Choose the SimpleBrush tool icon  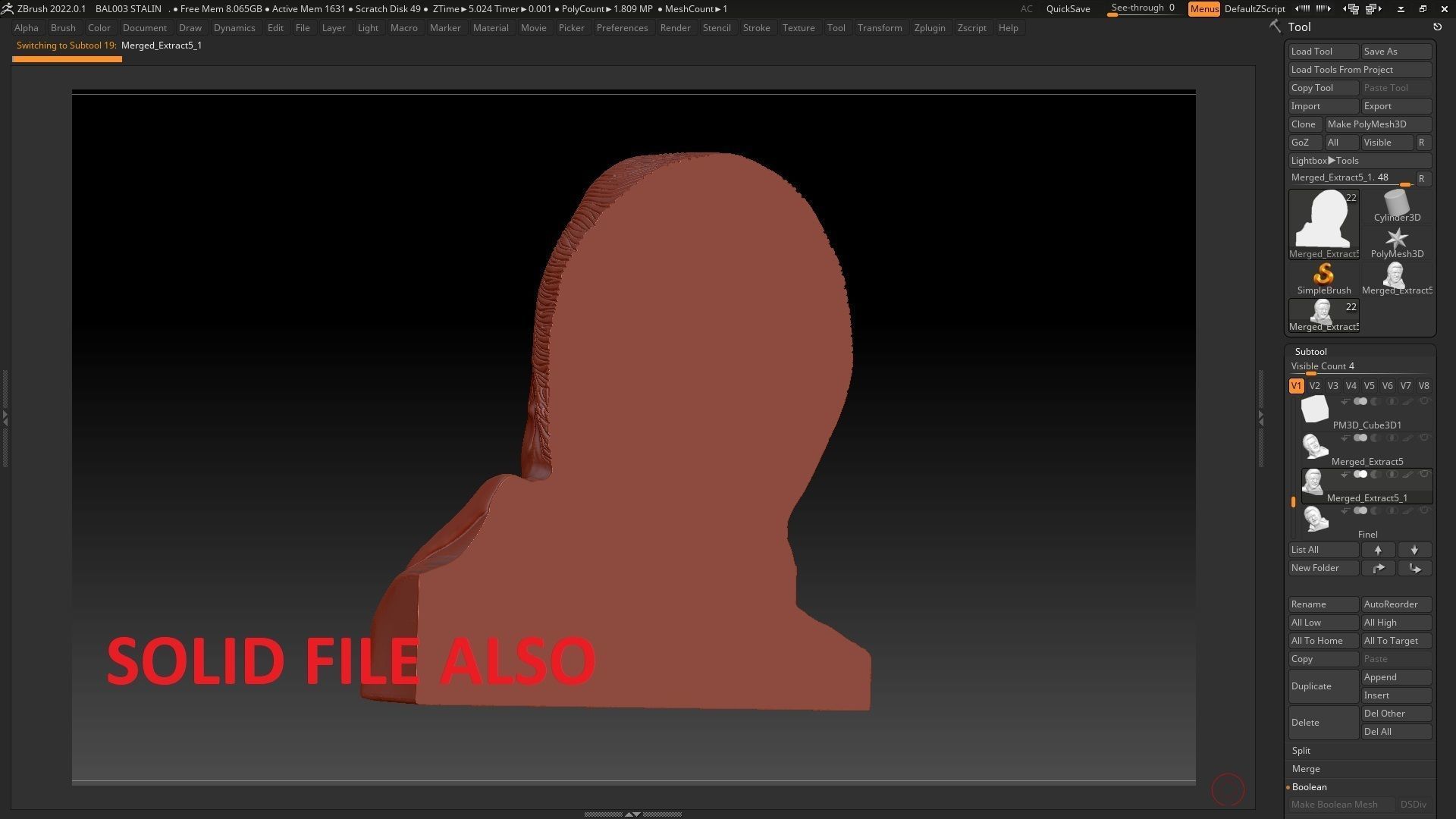1323,275
